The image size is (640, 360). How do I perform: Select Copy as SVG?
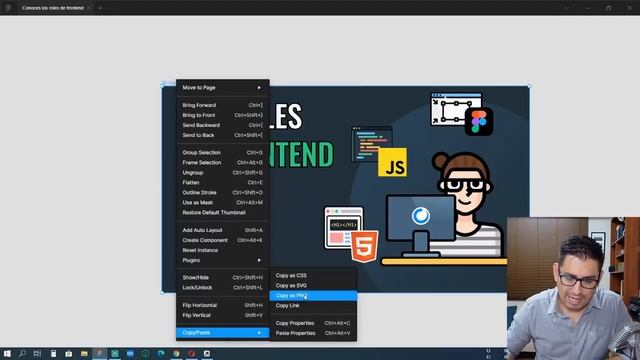tap(313, 285)
